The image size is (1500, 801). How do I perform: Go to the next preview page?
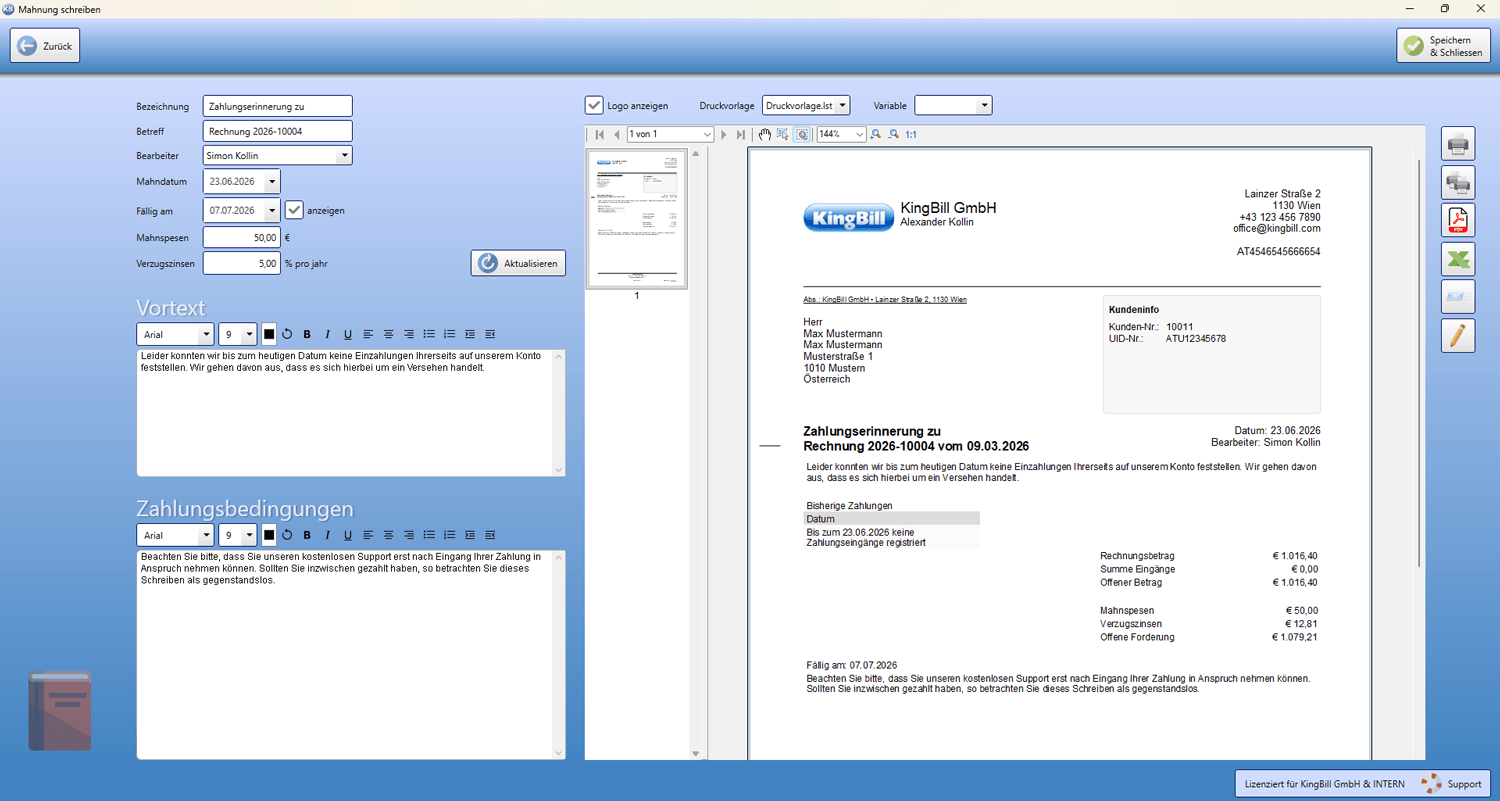(x=724, y=134)
